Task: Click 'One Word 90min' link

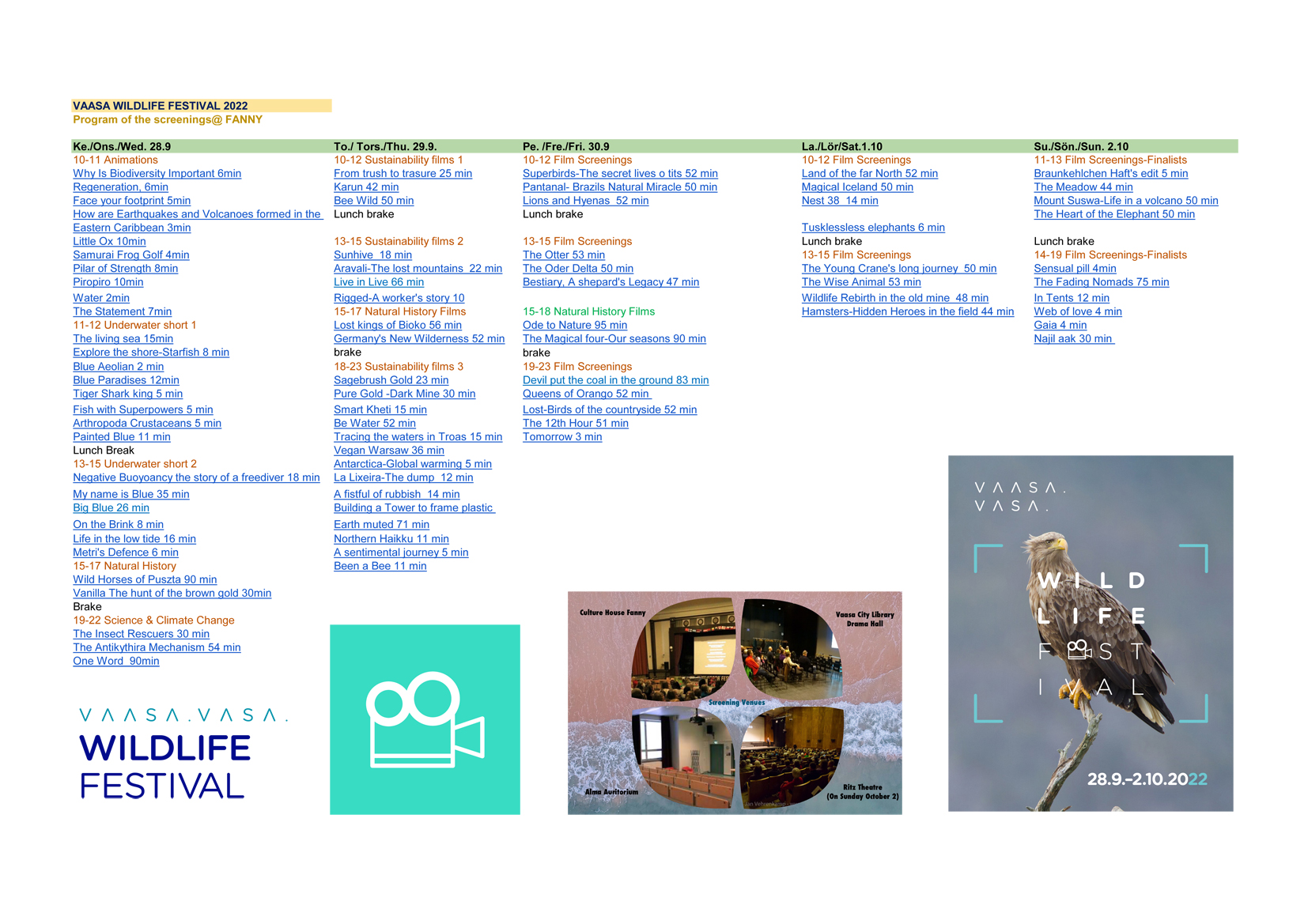Action: pos(115,662)
